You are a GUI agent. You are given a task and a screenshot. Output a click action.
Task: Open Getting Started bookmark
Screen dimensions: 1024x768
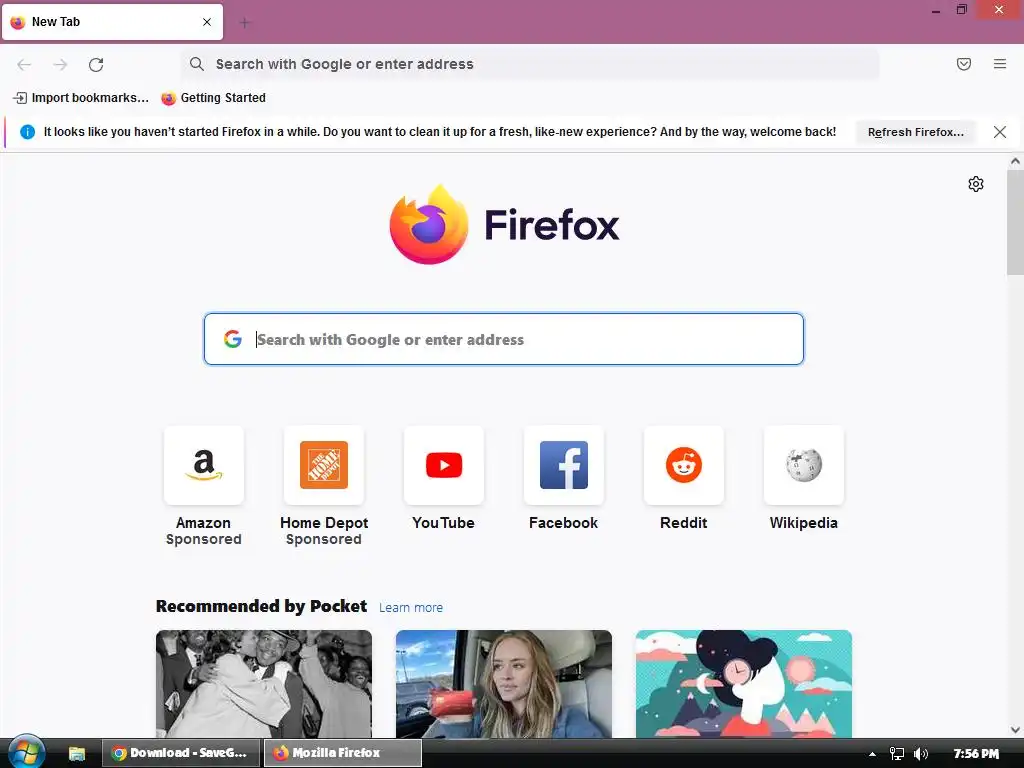coord(214,98)
